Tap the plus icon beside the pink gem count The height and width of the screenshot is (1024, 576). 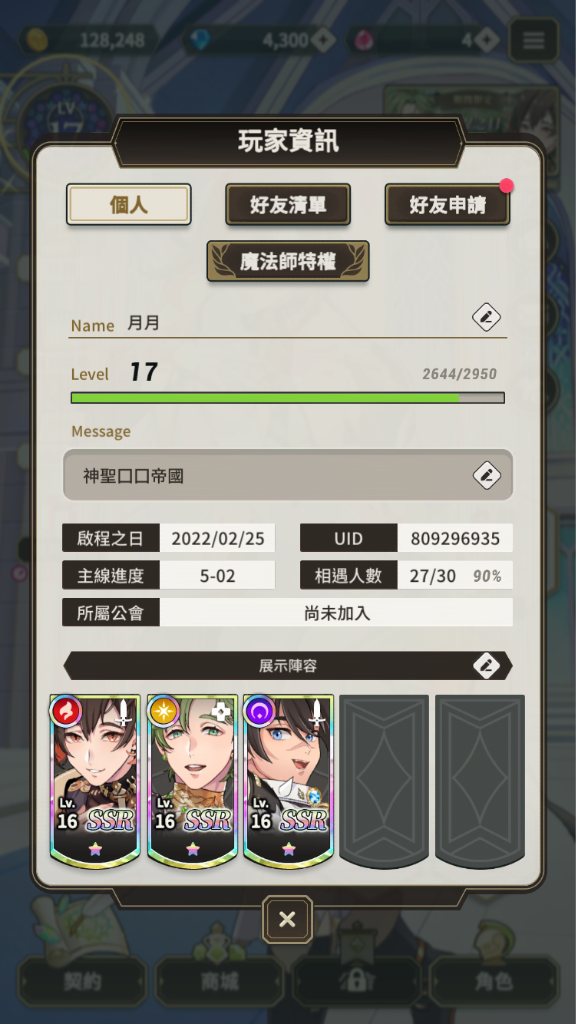point(486,41)
